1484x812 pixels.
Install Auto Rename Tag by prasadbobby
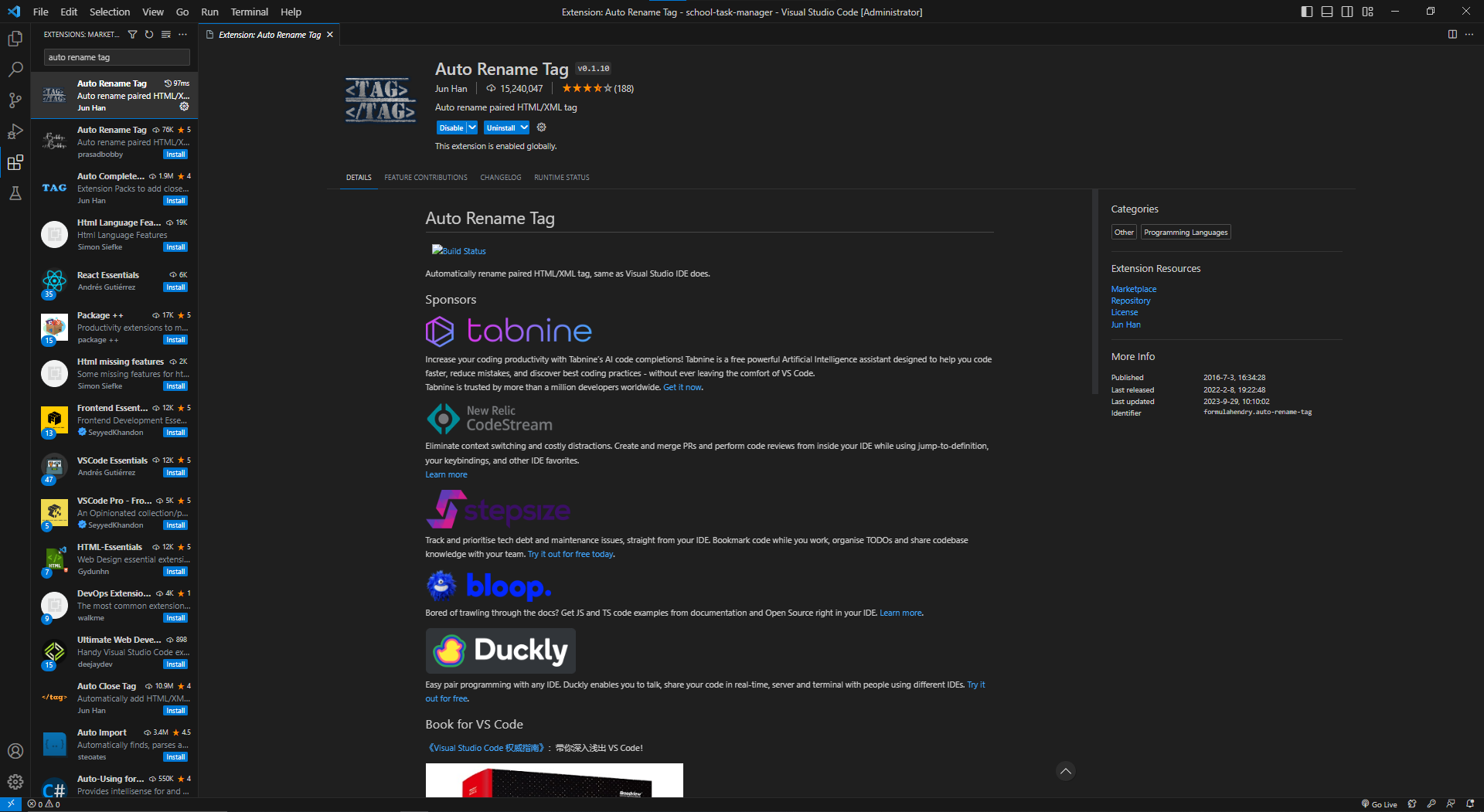(175, 155)
